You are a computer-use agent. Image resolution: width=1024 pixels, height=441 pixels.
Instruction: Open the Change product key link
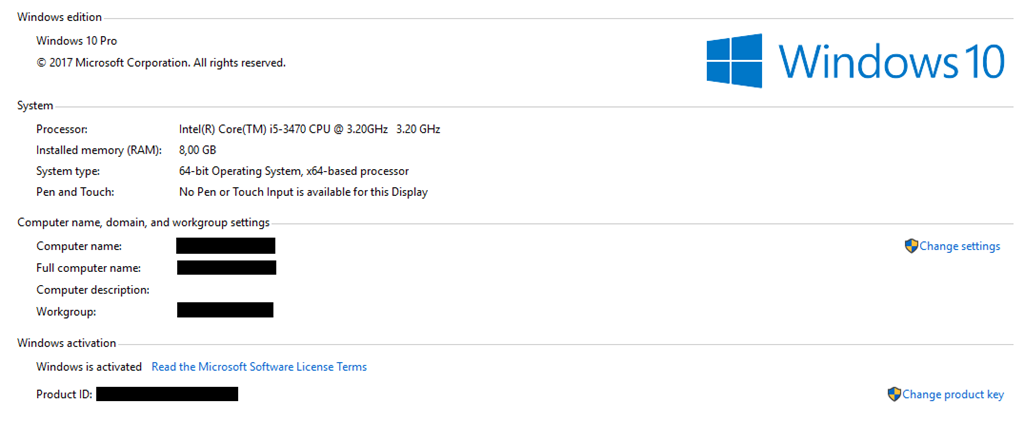952,394
